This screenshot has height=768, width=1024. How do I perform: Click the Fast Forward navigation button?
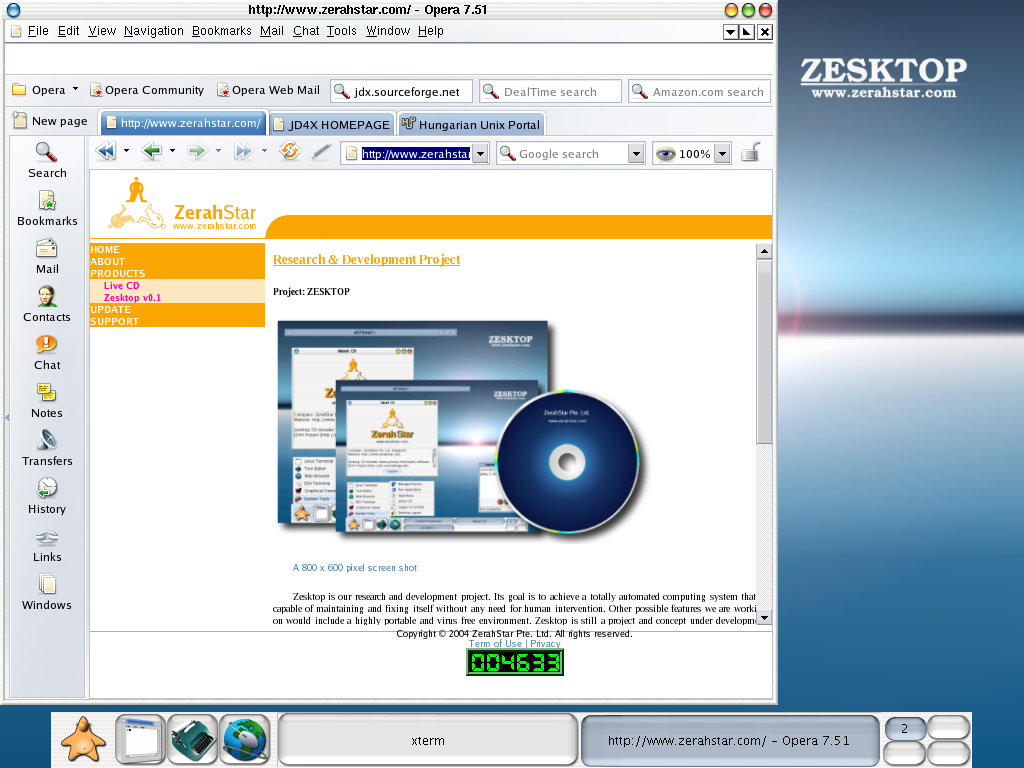click(x=244, y=152)
